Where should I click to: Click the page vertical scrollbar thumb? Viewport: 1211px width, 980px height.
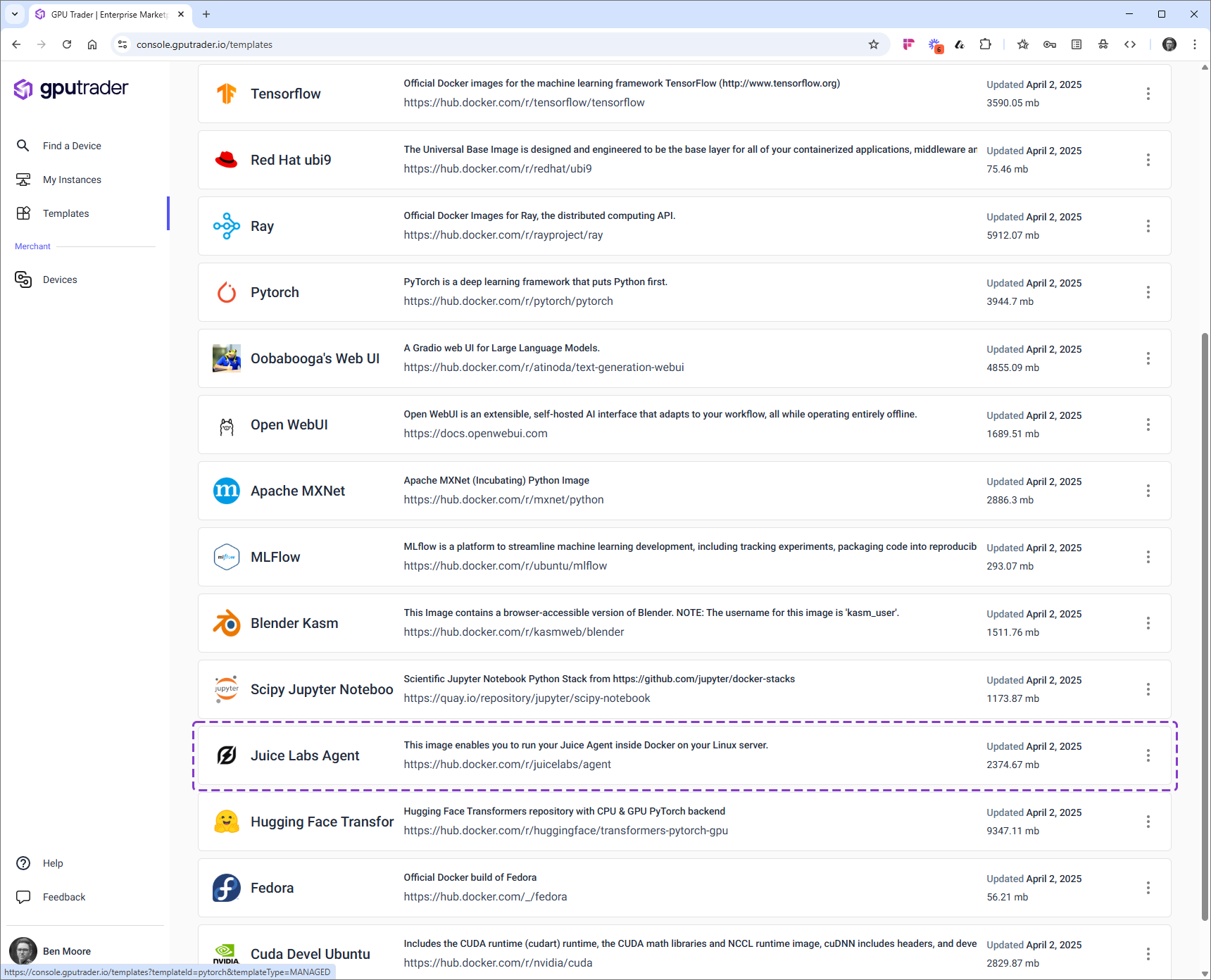[1205, 627]
